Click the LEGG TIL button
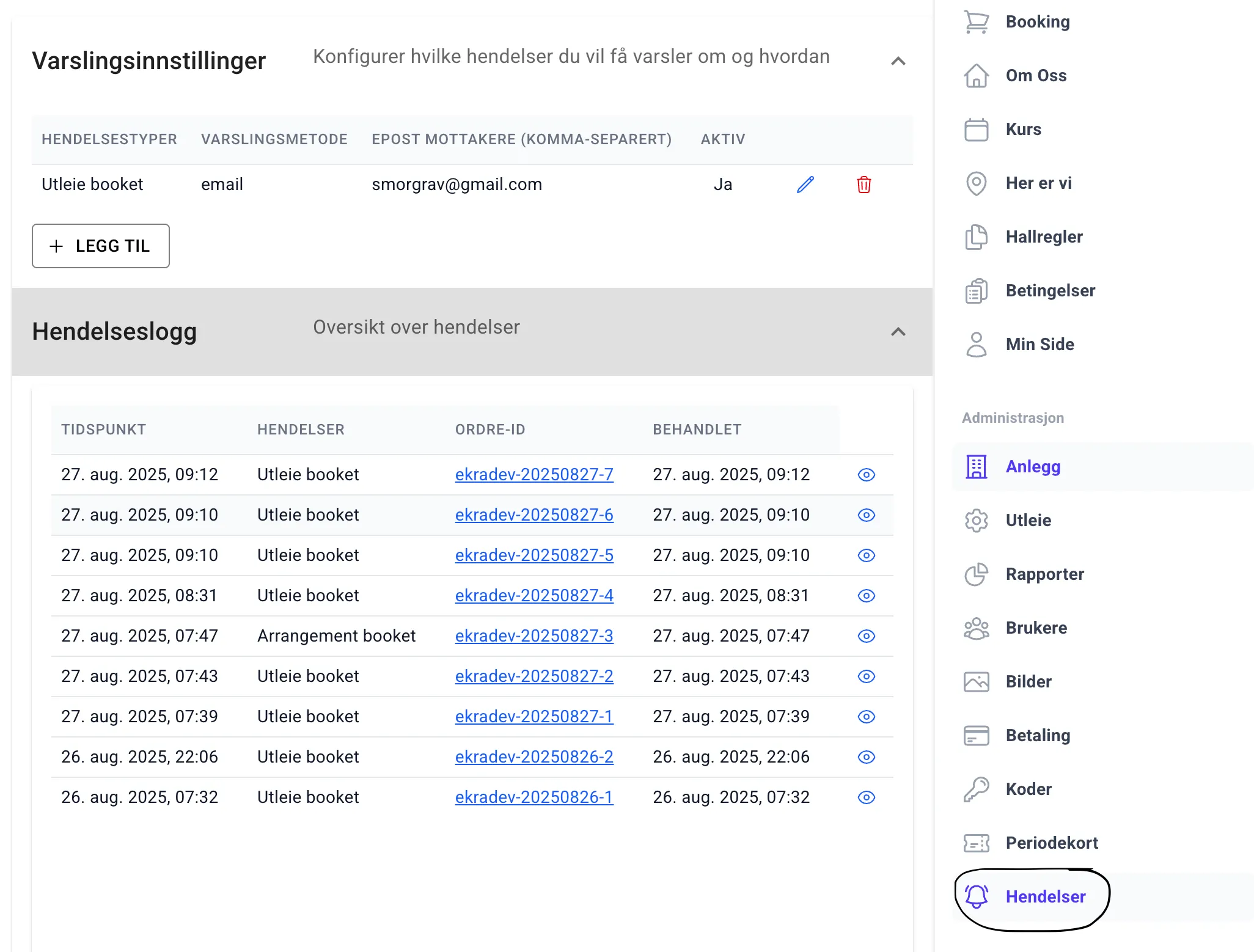 101,246
